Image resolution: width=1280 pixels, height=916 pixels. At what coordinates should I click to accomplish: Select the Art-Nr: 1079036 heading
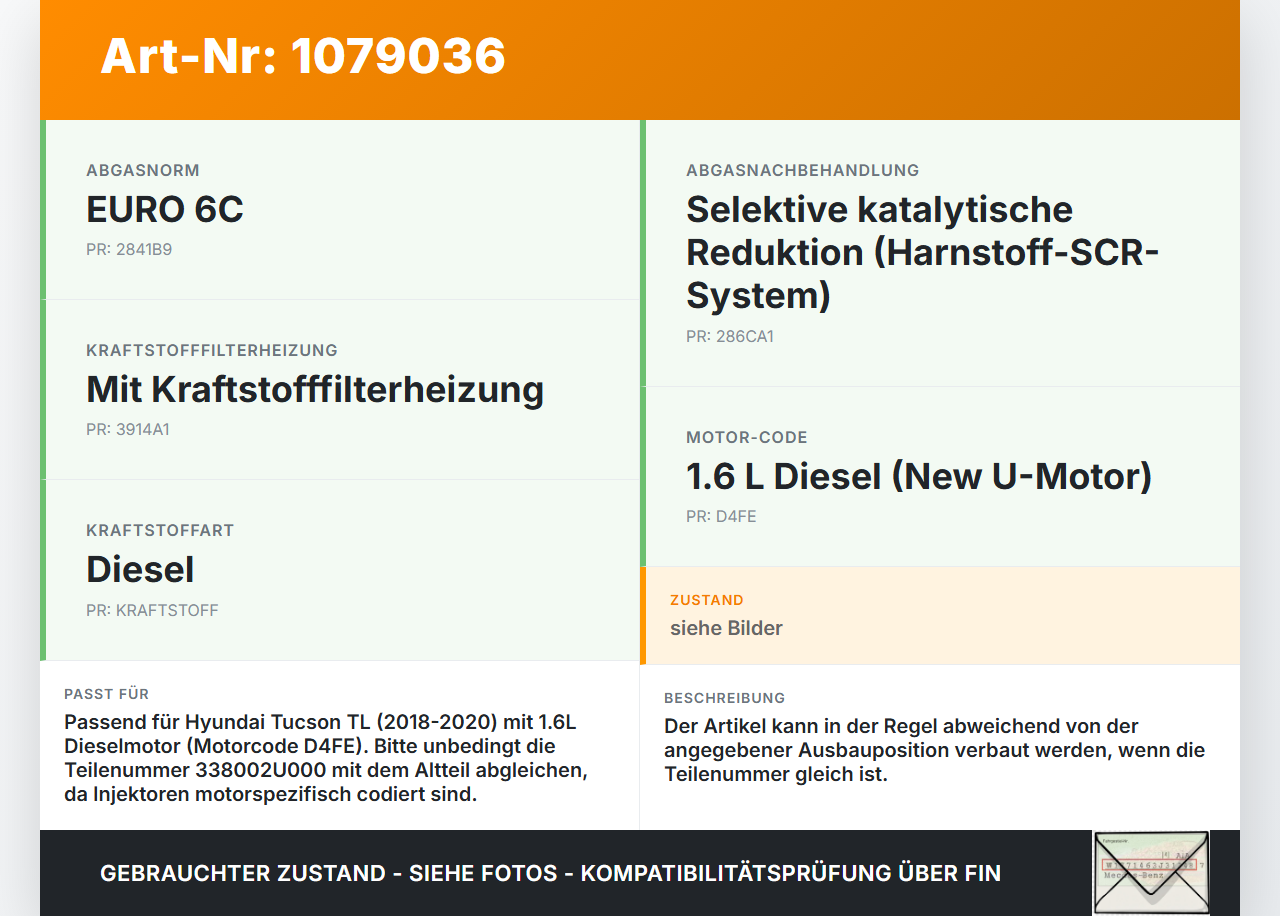pyautogui.click(x=303, y=56)
